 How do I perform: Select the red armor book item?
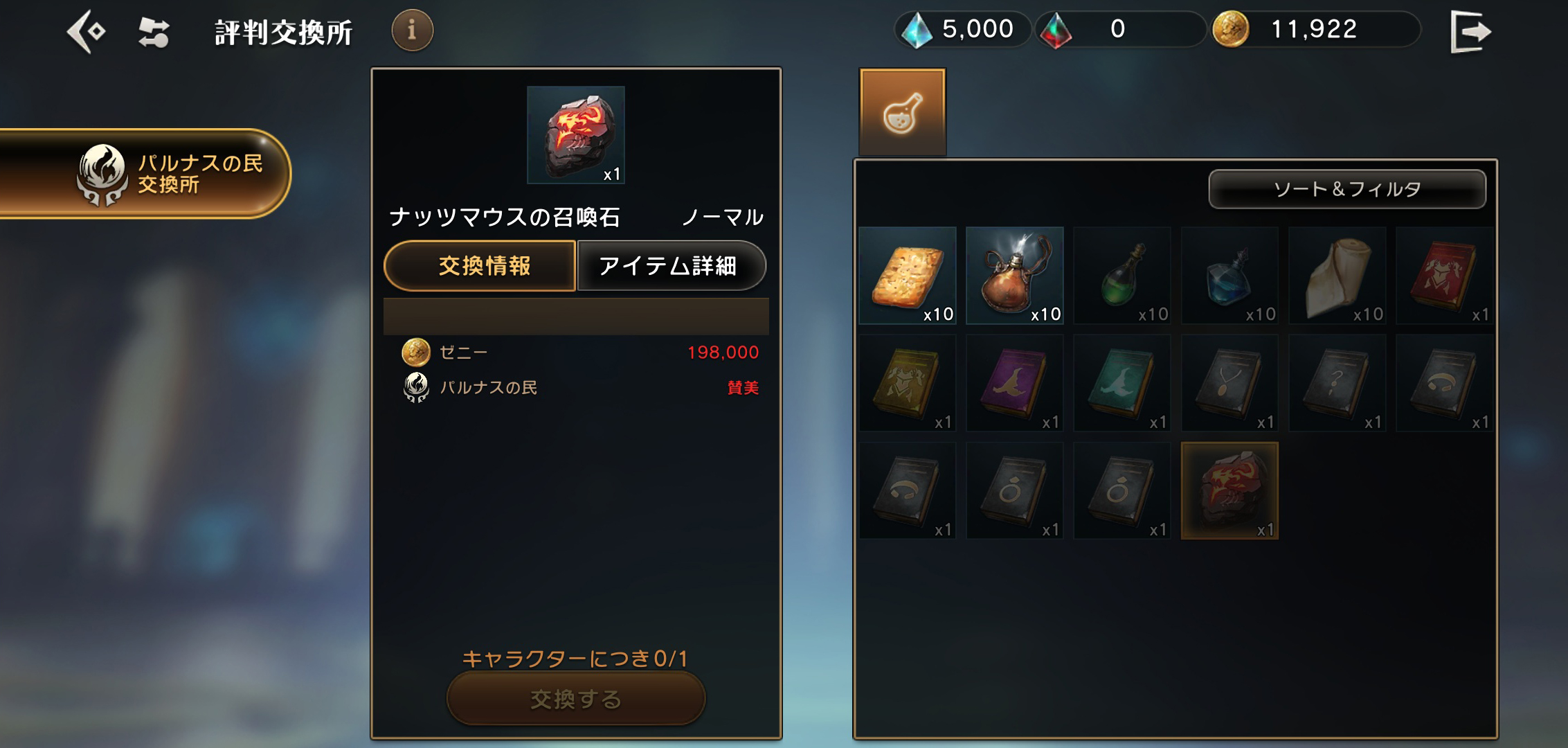coord(1445,276)
